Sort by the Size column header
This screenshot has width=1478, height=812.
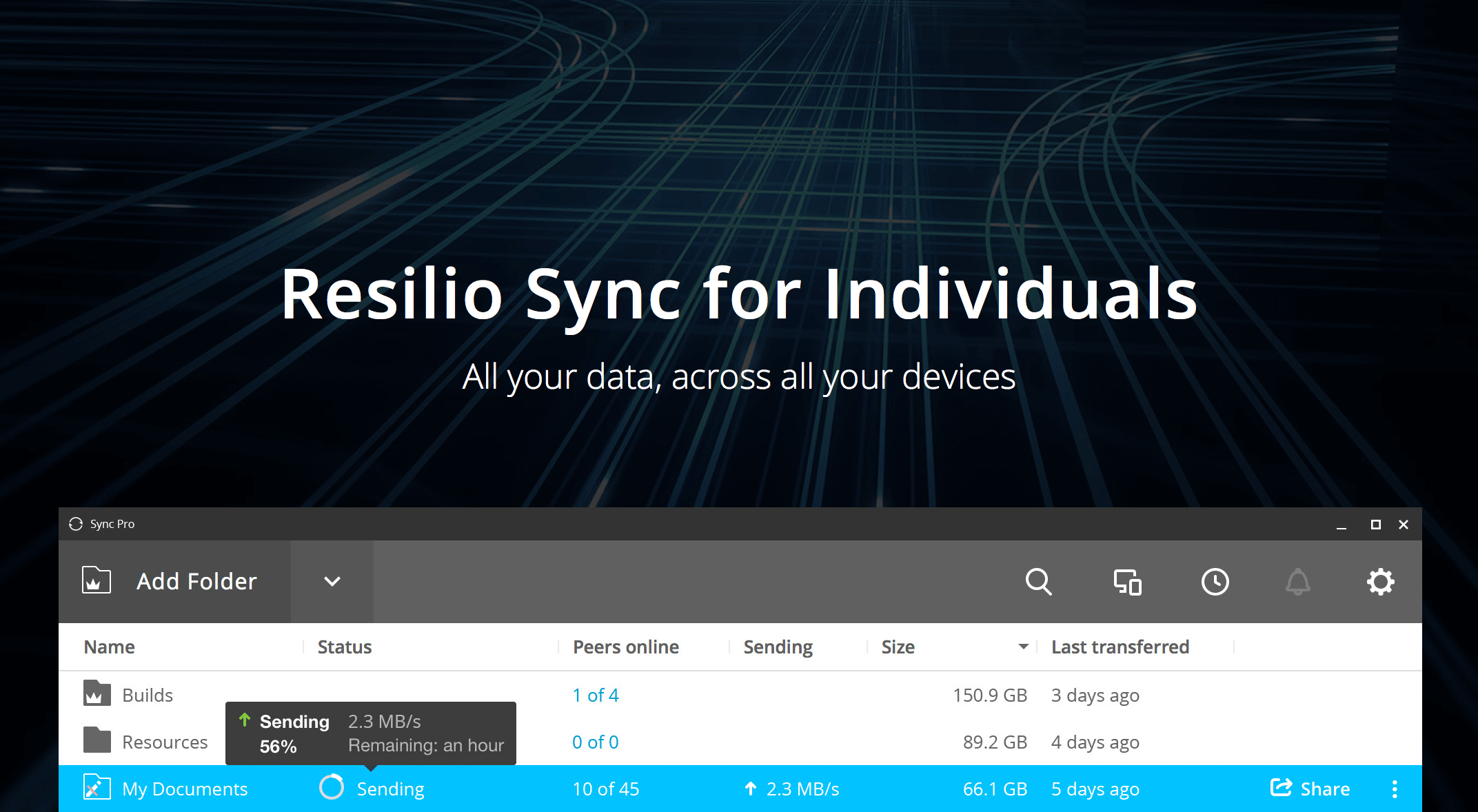click(898, 647)
